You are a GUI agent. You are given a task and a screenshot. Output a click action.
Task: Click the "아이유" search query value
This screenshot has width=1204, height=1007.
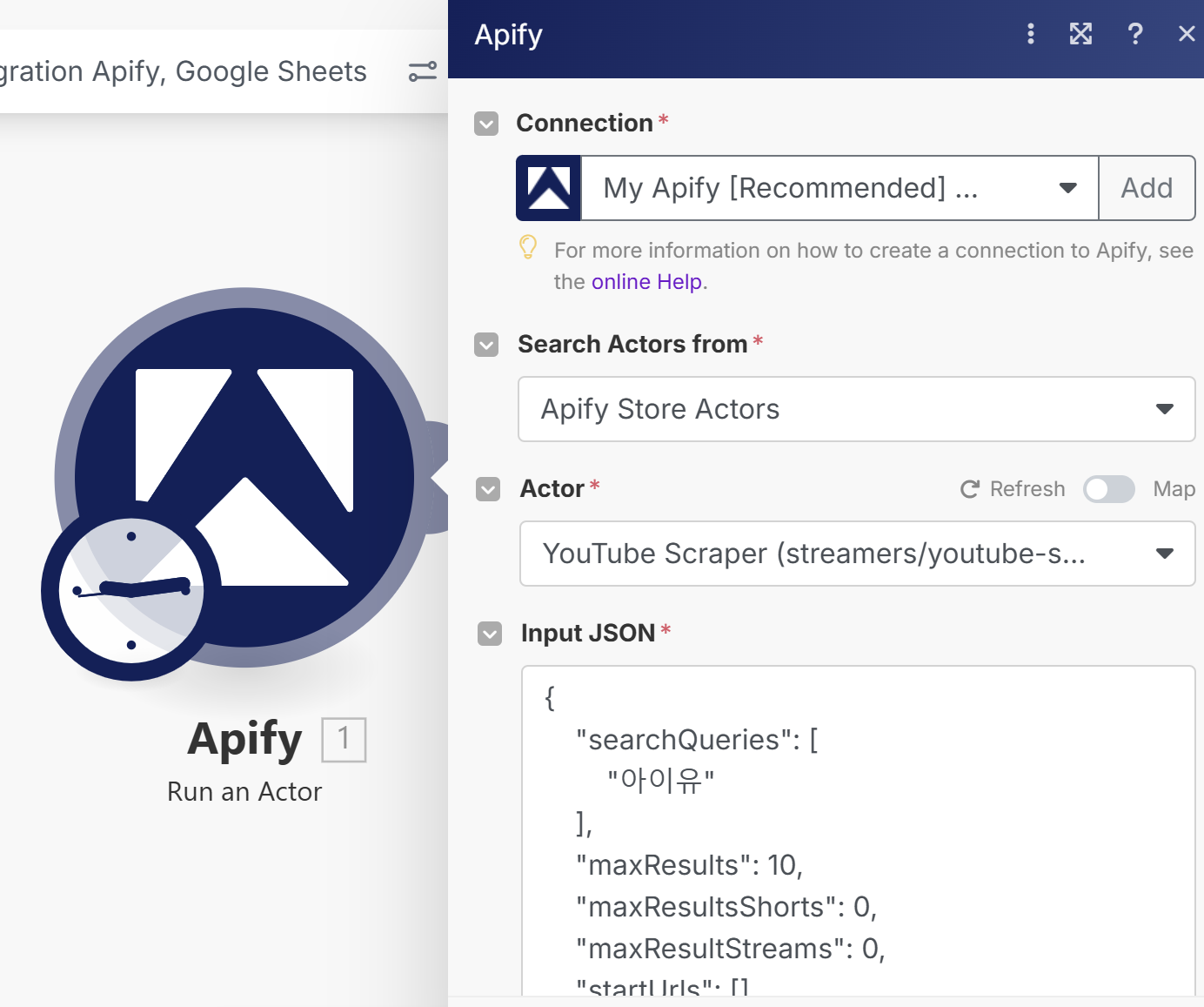click(x=661, y=780)
